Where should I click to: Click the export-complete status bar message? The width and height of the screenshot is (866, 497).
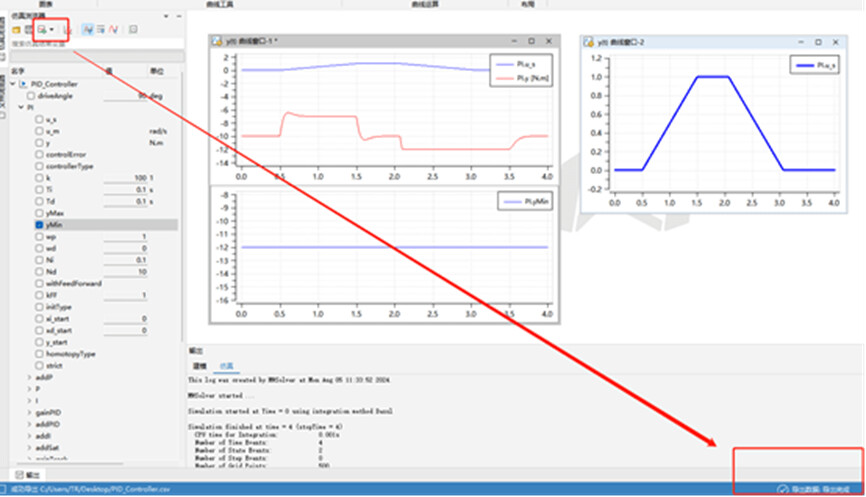(x=820, y=489)
